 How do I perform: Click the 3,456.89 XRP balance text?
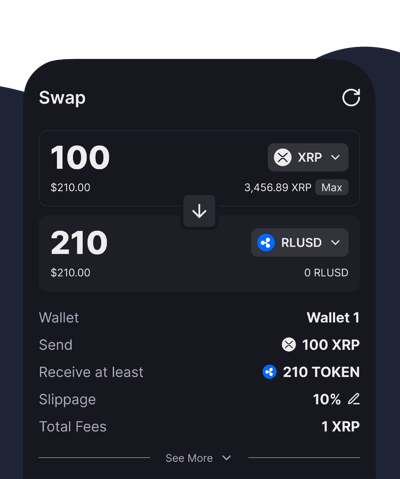coord(278,187)
